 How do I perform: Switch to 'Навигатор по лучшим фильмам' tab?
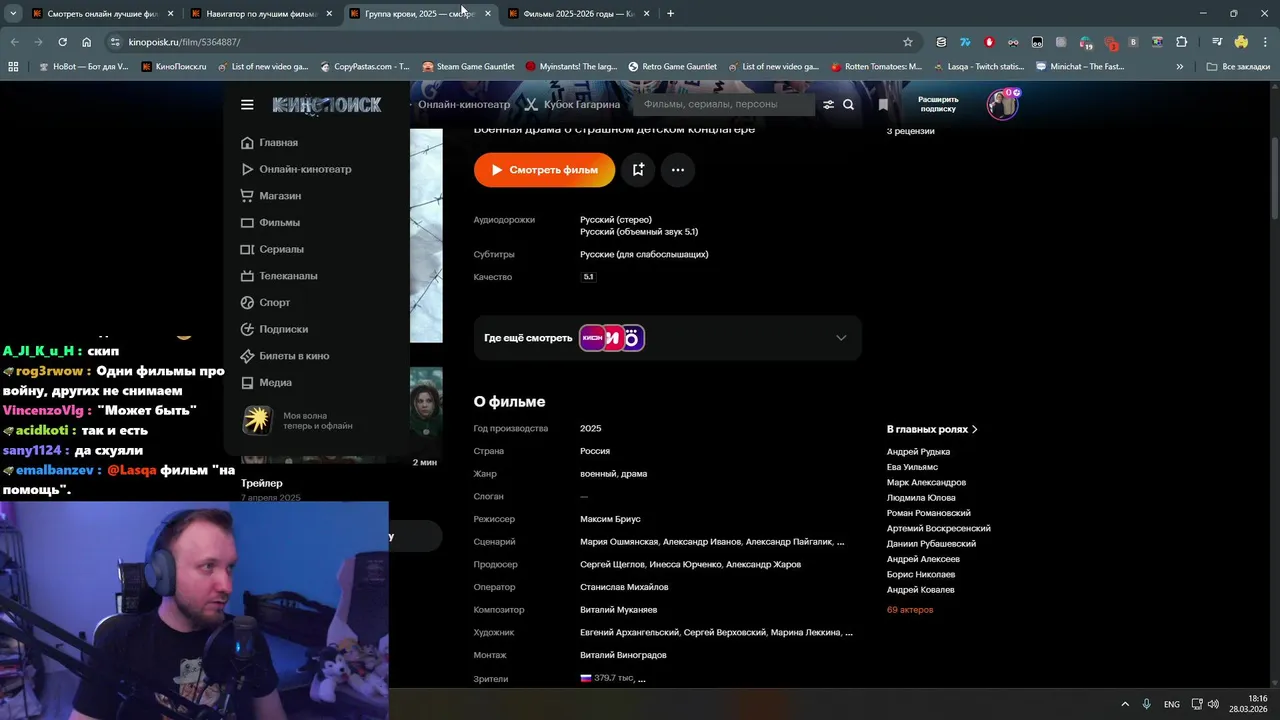click(261, 13)
